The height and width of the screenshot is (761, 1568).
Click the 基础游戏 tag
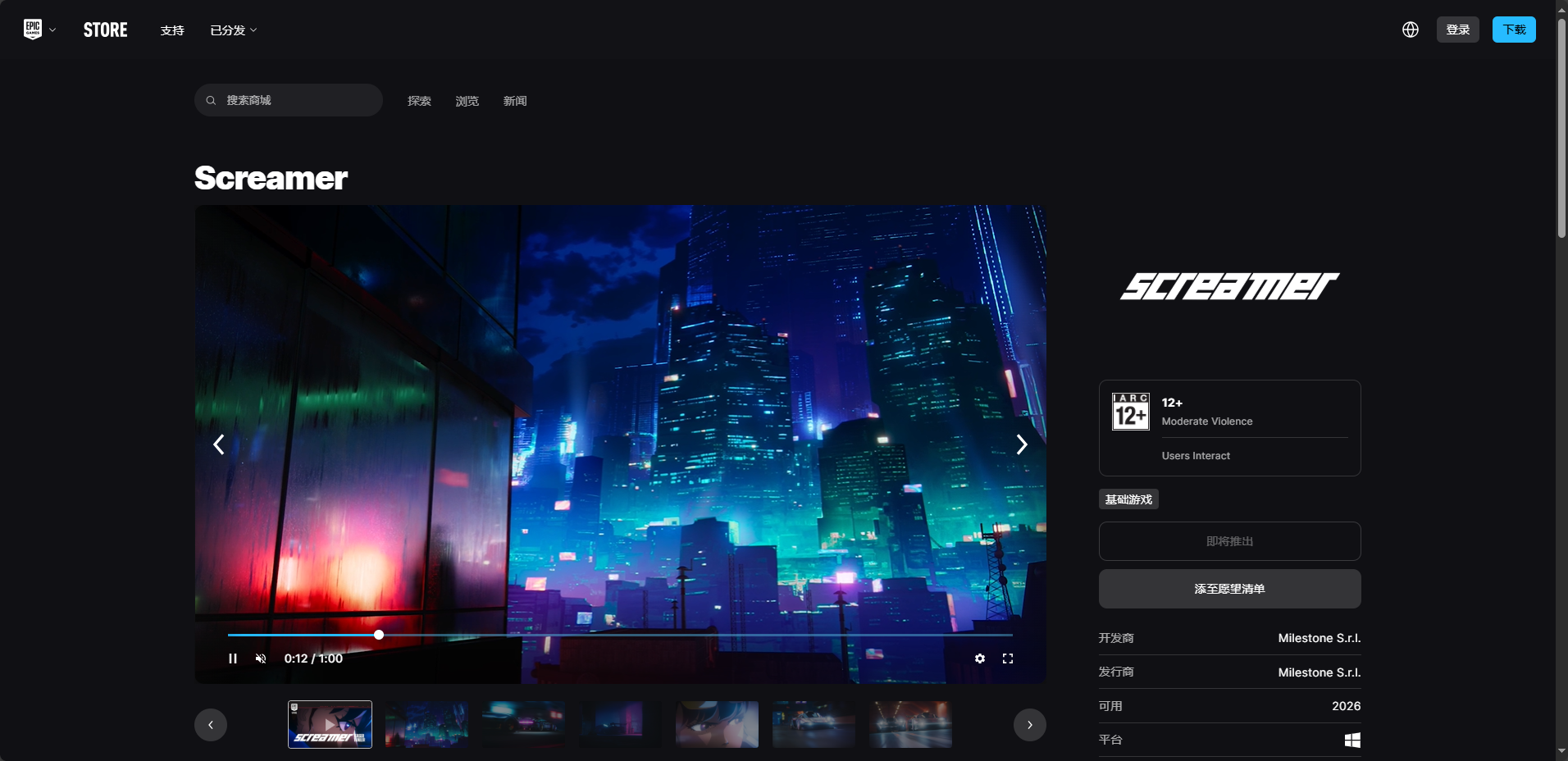click(1128, 499)
